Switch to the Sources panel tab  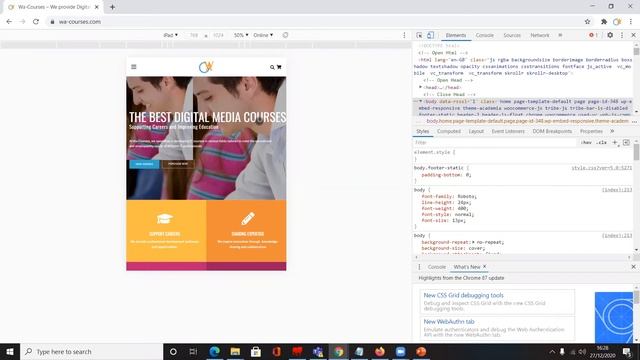512,35
